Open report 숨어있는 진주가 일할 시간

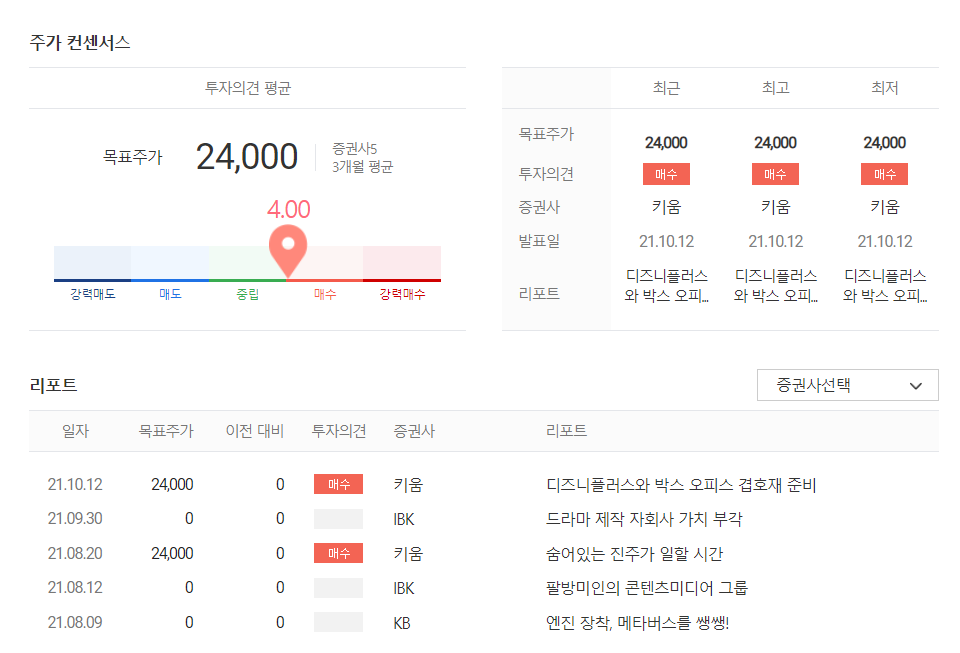click(634, 554)
